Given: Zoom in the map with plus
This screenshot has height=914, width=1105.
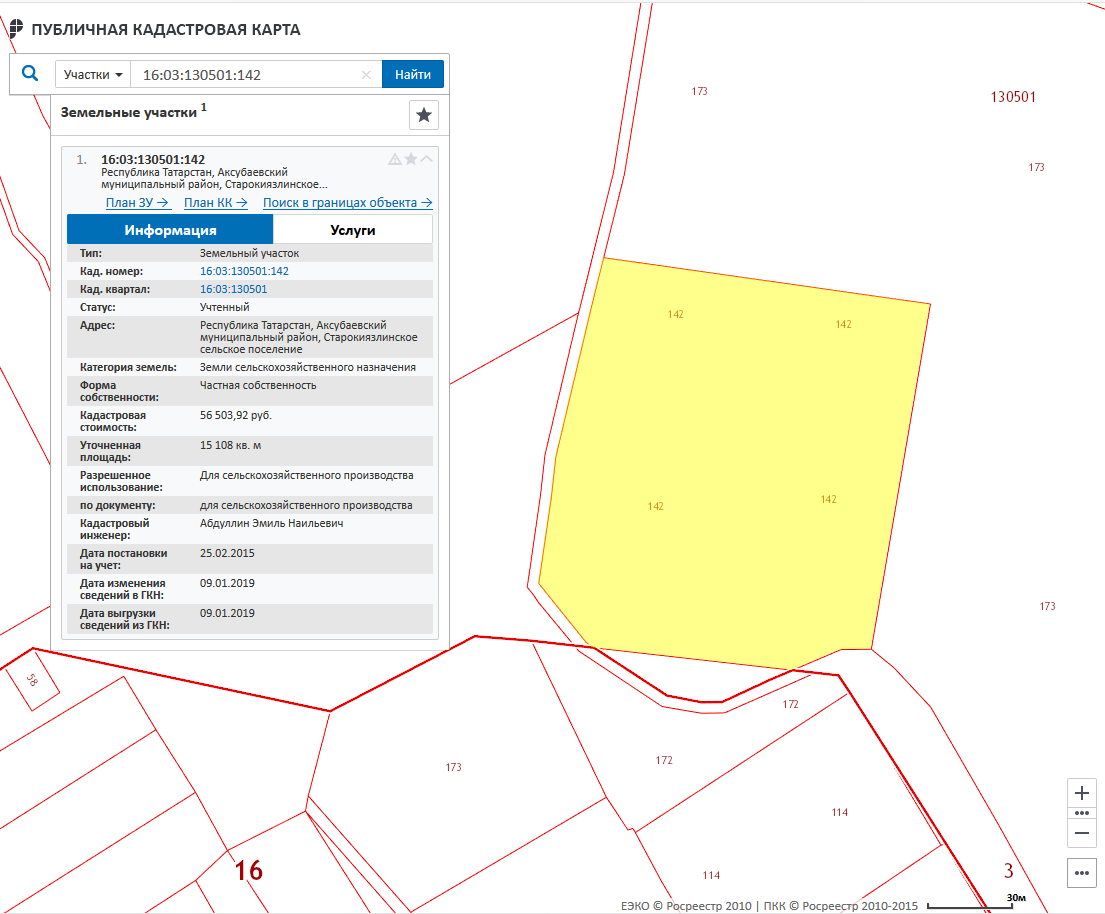Looking at the screenshot, I should click(x=1081, y=793).
